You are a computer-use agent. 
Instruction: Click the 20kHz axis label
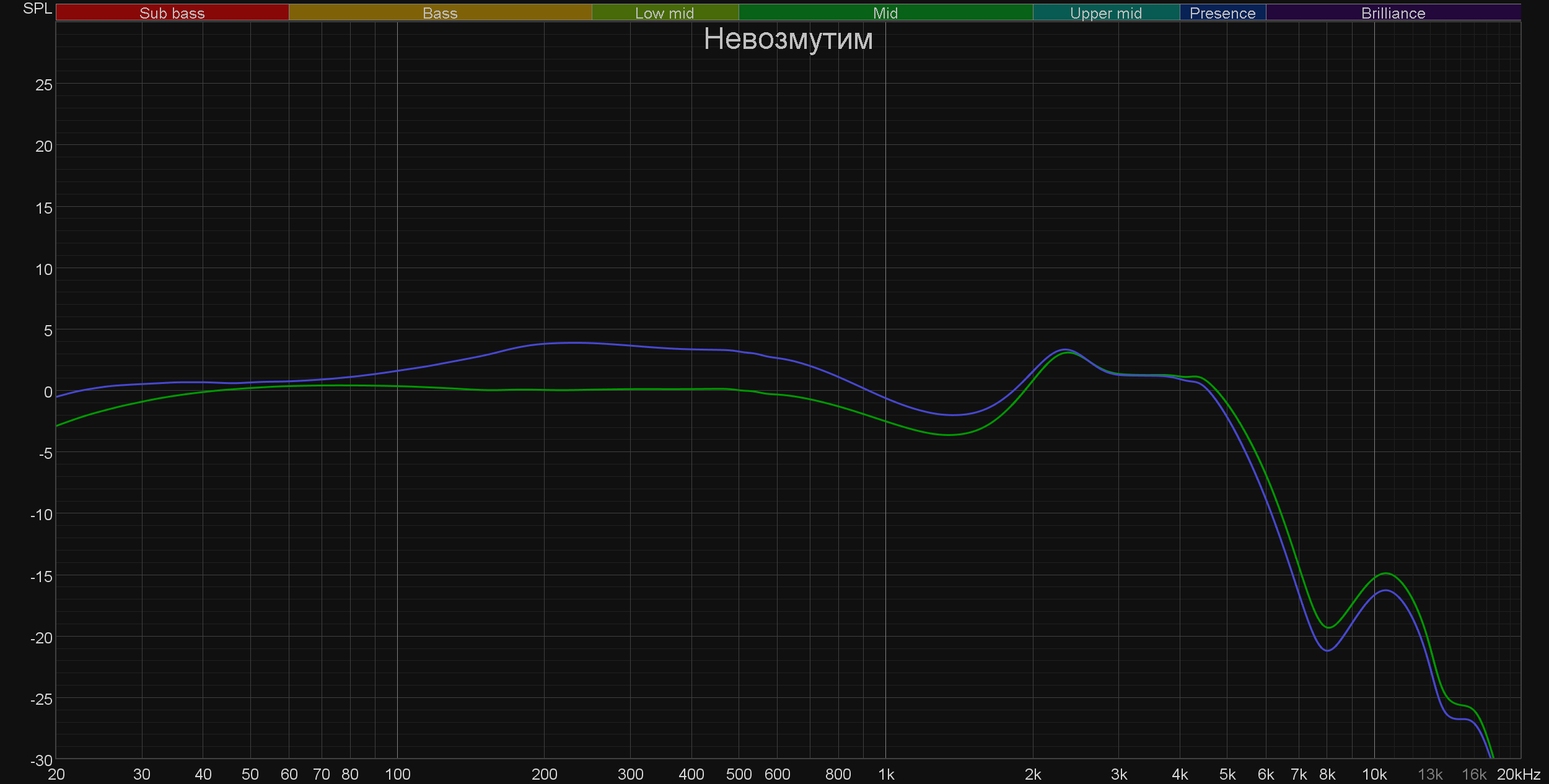[x=1518, y=774]
